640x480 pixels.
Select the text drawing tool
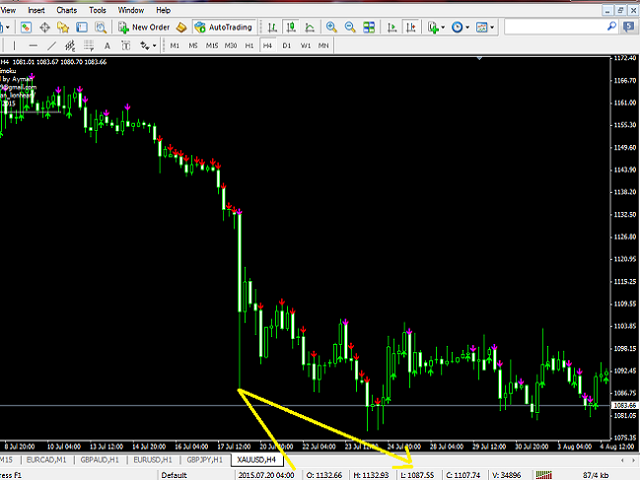tap(107, 46)
